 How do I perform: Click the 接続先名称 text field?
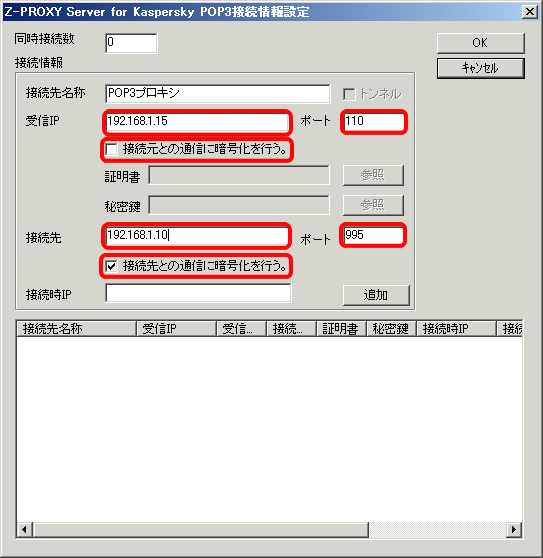218,94
